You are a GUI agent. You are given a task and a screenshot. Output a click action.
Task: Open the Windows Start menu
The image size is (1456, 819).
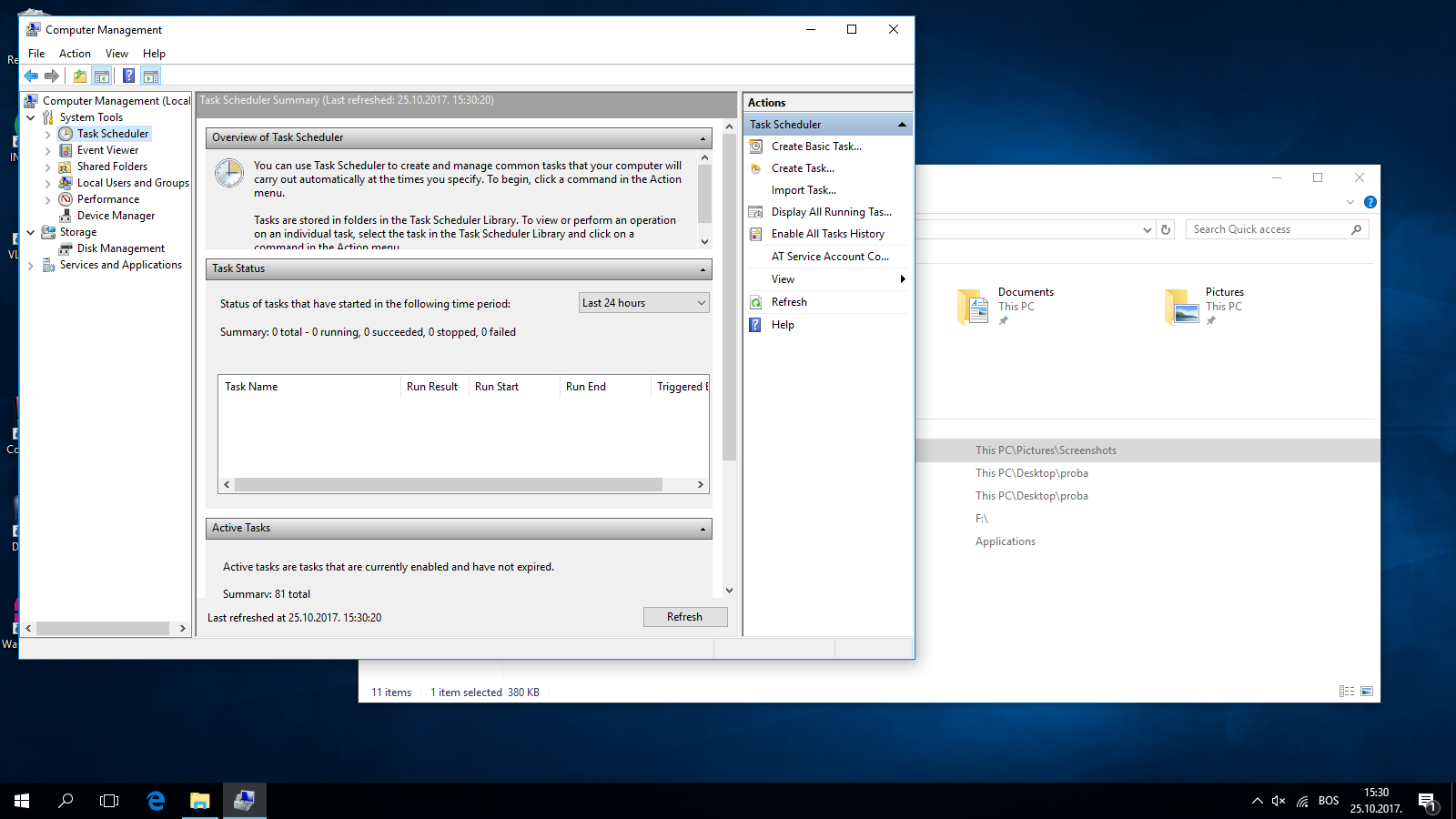pos(22,801)
